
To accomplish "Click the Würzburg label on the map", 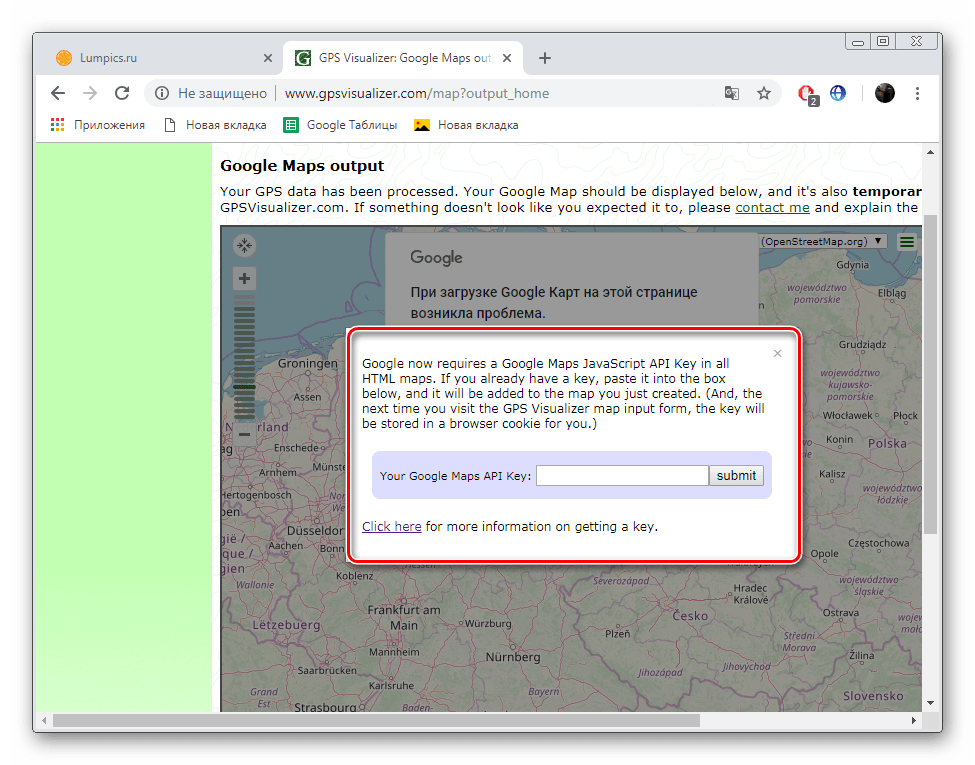I will [x=488, y=623].
